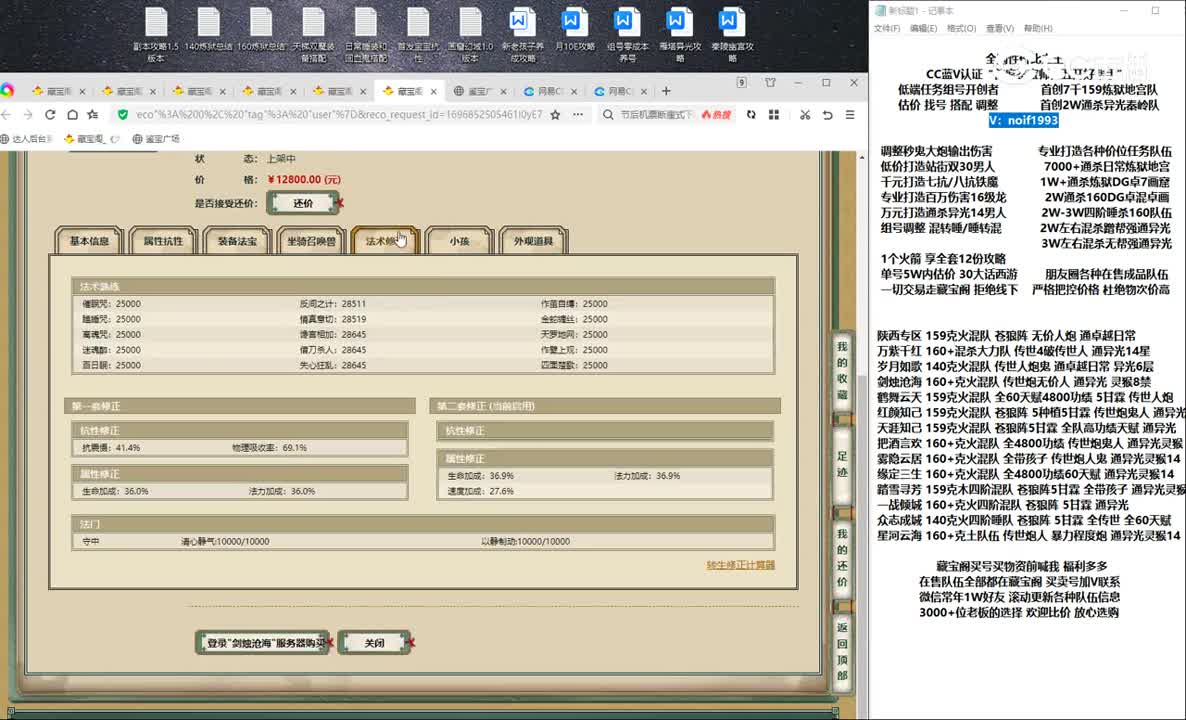
Task: Open a new browser tab with plus
Action: pyautogui.click(x=666, y=91)
